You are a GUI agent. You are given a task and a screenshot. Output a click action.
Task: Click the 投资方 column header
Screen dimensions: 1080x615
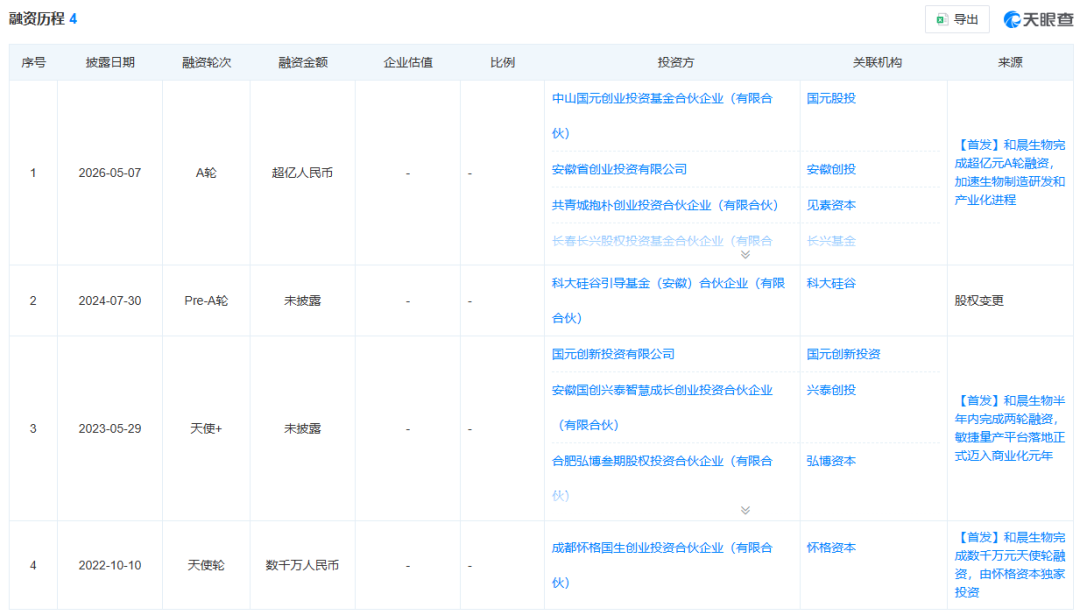pyautogui.click(x=675, y=63)
